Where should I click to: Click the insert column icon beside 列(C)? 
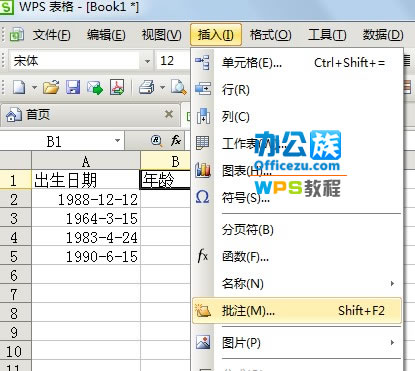[203, 116]
